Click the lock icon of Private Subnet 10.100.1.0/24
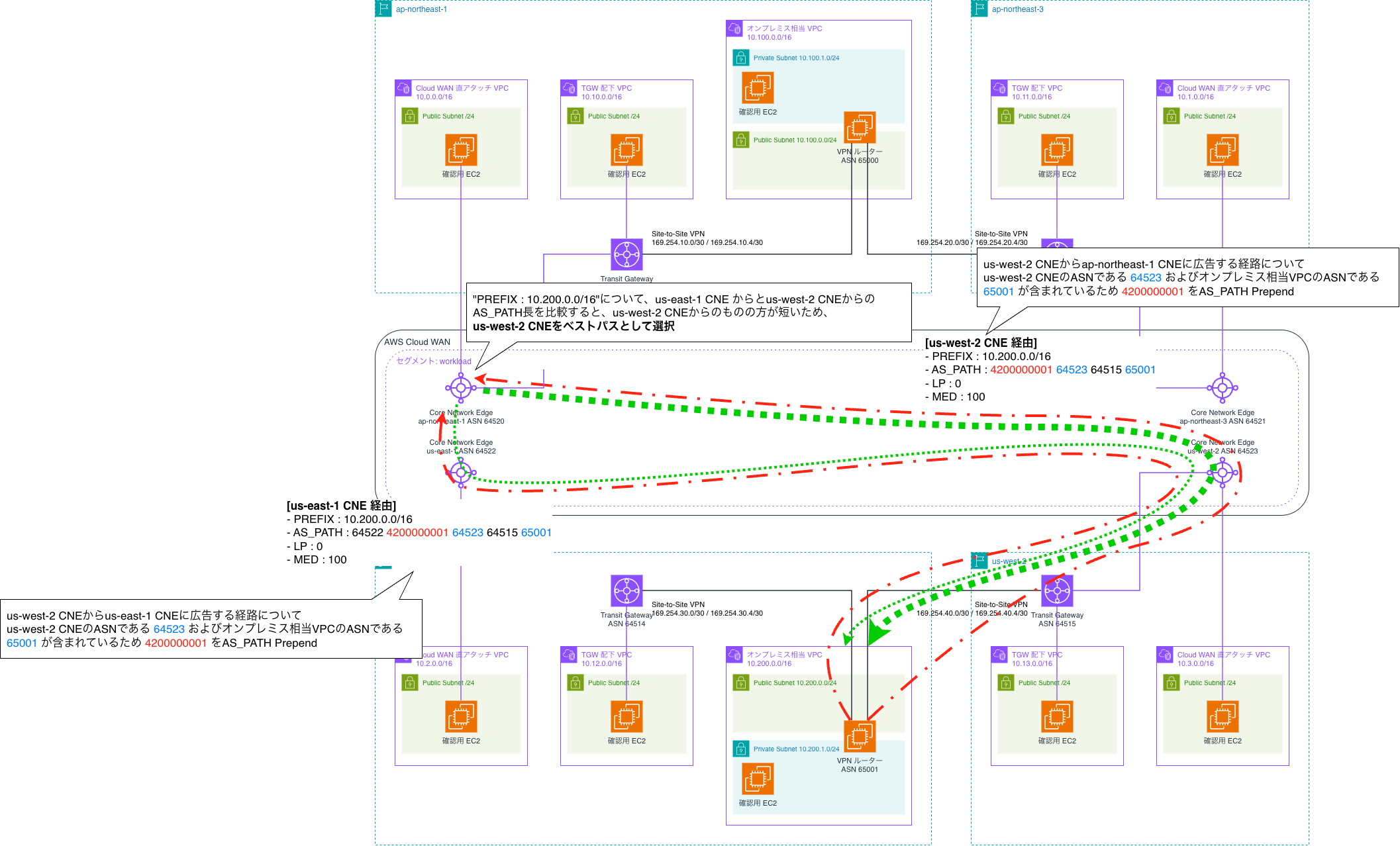This screenshot has width=1400, height=846. (741, 58)
